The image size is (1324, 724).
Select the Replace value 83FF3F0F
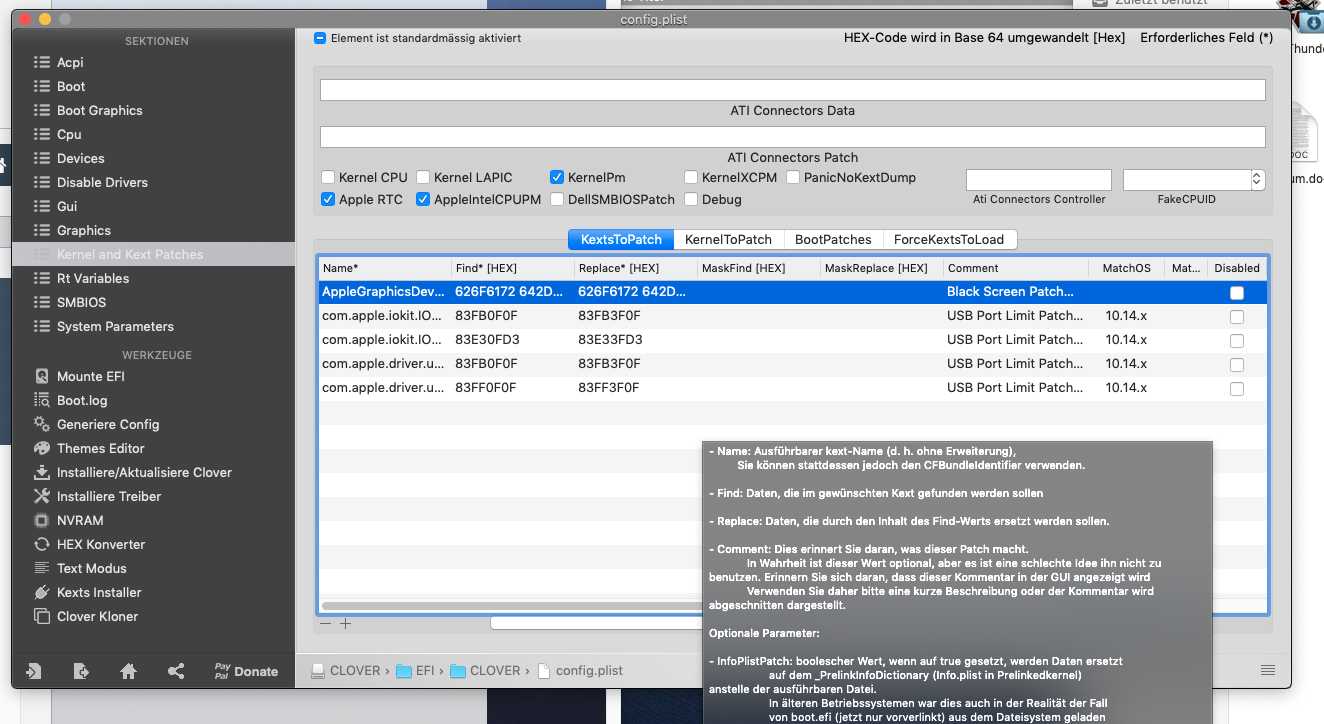tap(609, 388)
